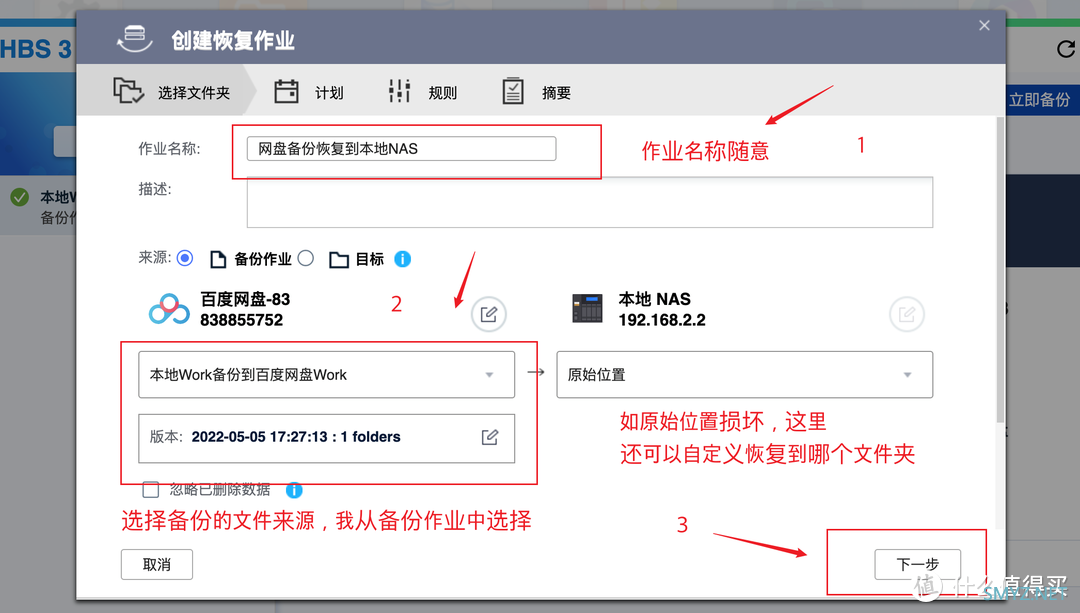Open the 本地Work备份到百度网盘Work job dropdown

coord(326,375)
